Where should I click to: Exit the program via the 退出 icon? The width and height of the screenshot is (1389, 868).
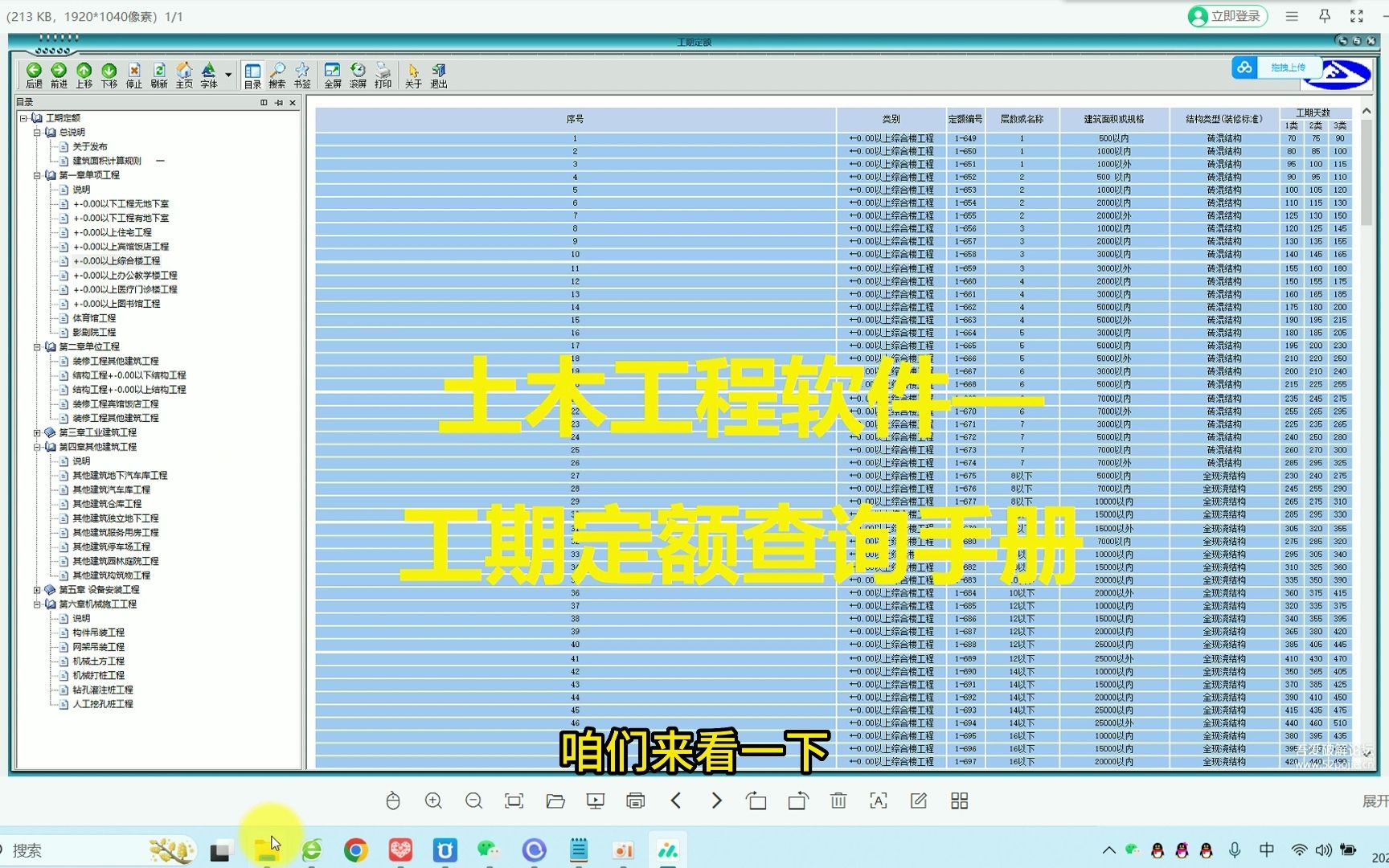pyautogui.click(x=438, y=75)
